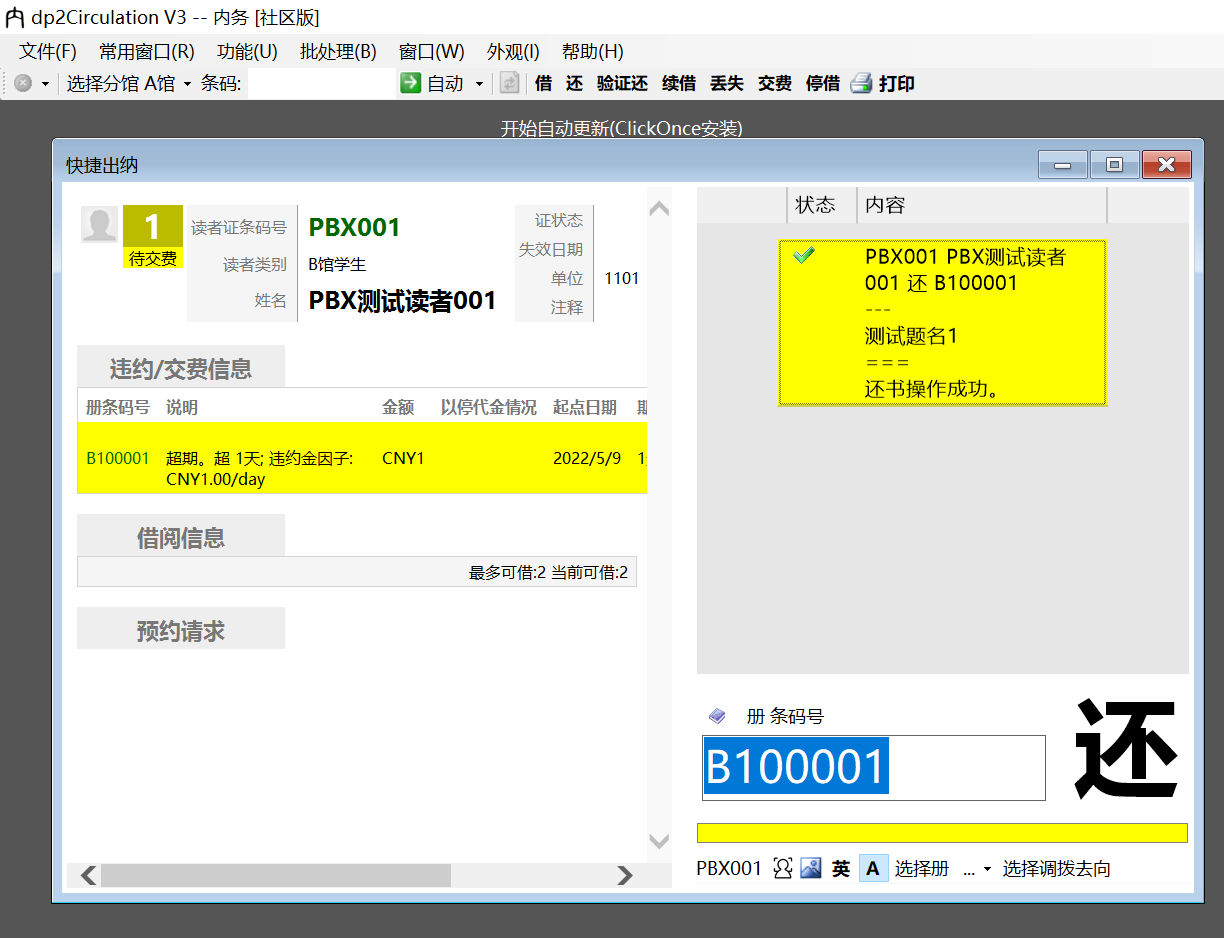The width and height of the screenshot is (1224, 938).
Task: Open the 批处理(B) menu
Action: pyautogui.click(x=338, y=52)
